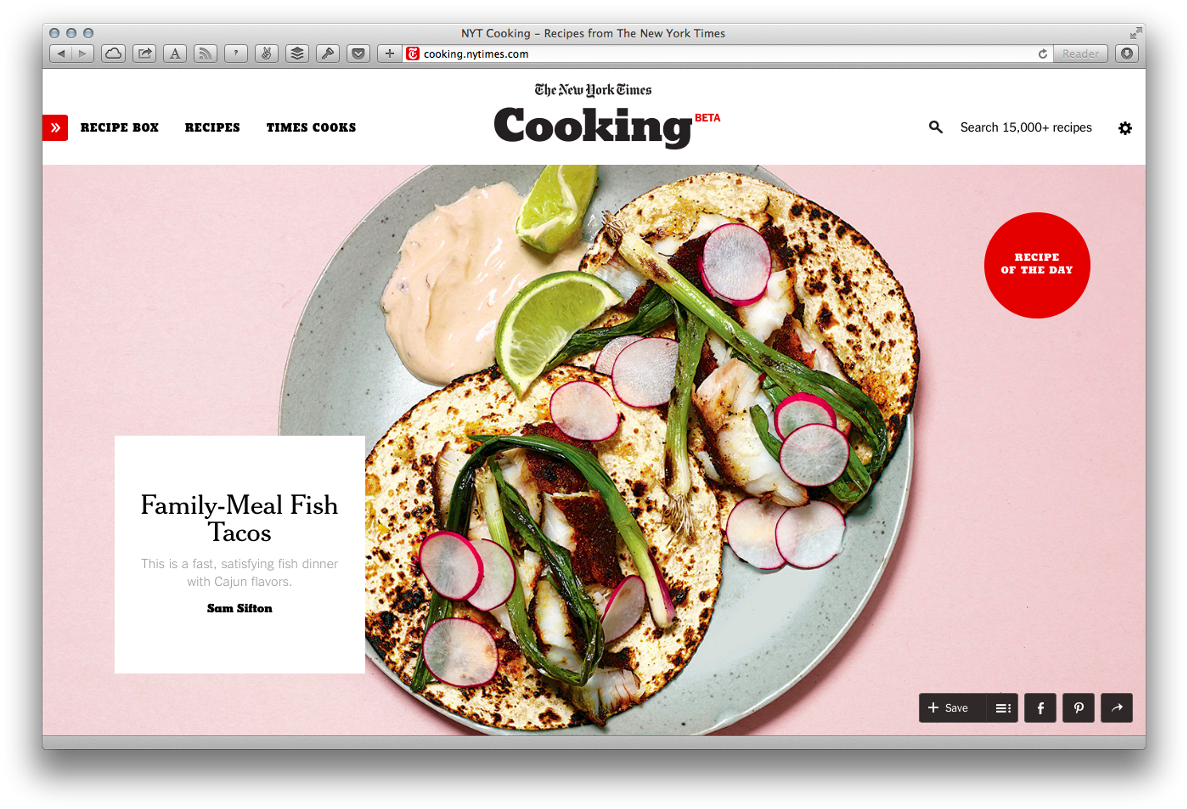Click the cooking.nytimes.com address bar

coord(719,54)
